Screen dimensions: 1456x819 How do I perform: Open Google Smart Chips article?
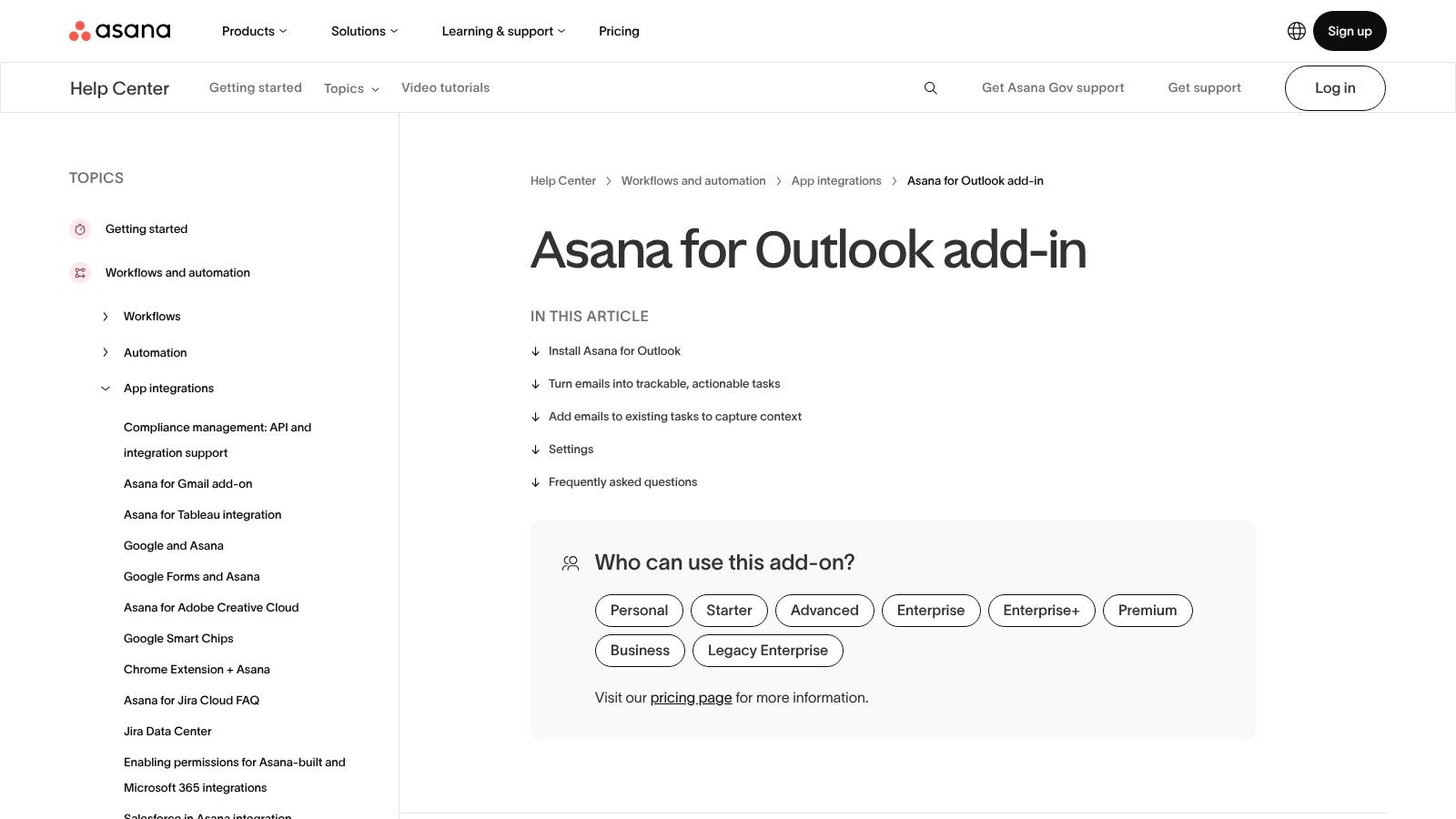[x=178, y=639]
